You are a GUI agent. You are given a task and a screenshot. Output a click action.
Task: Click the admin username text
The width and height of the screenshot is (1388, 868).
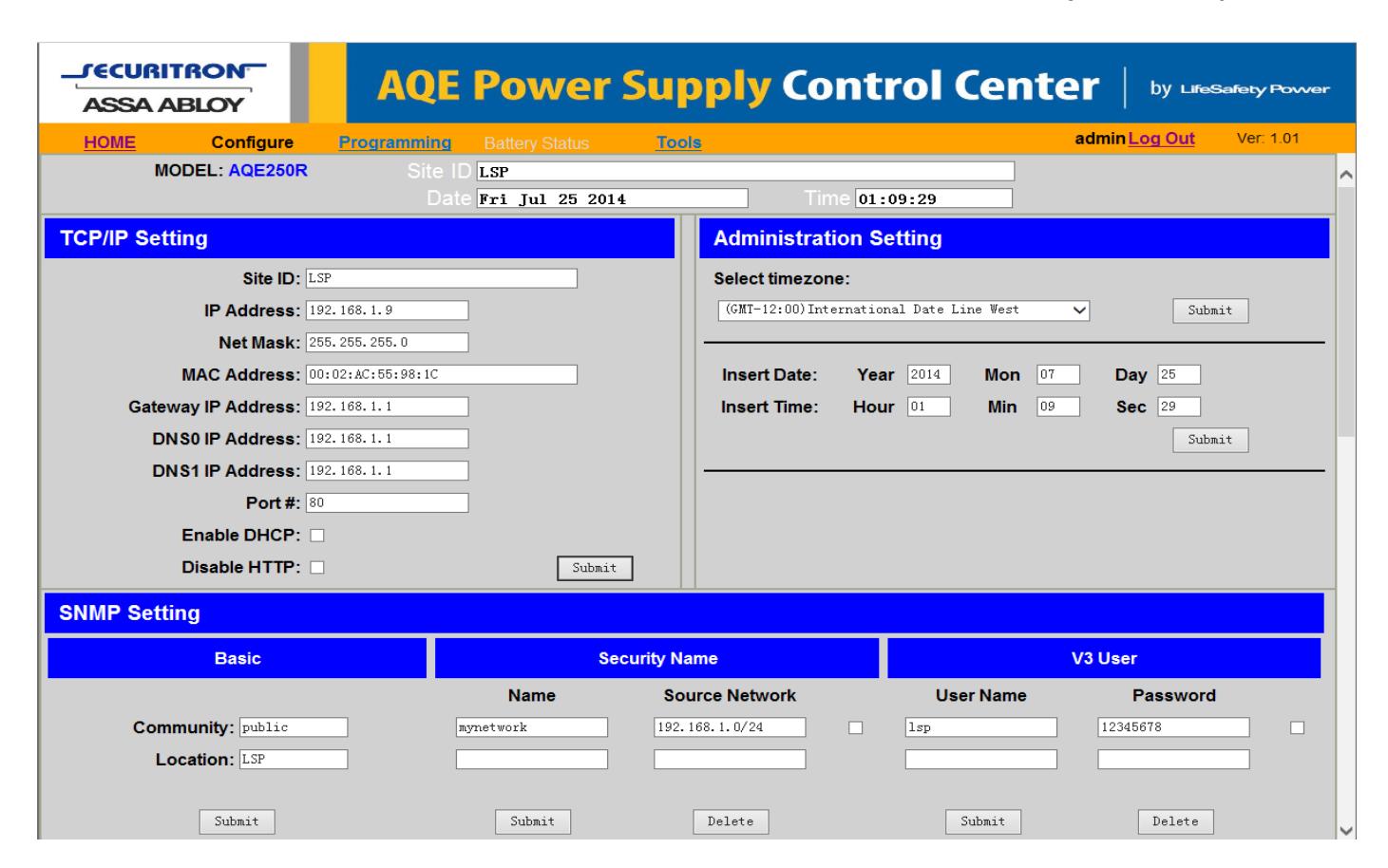pos(1100,139)
